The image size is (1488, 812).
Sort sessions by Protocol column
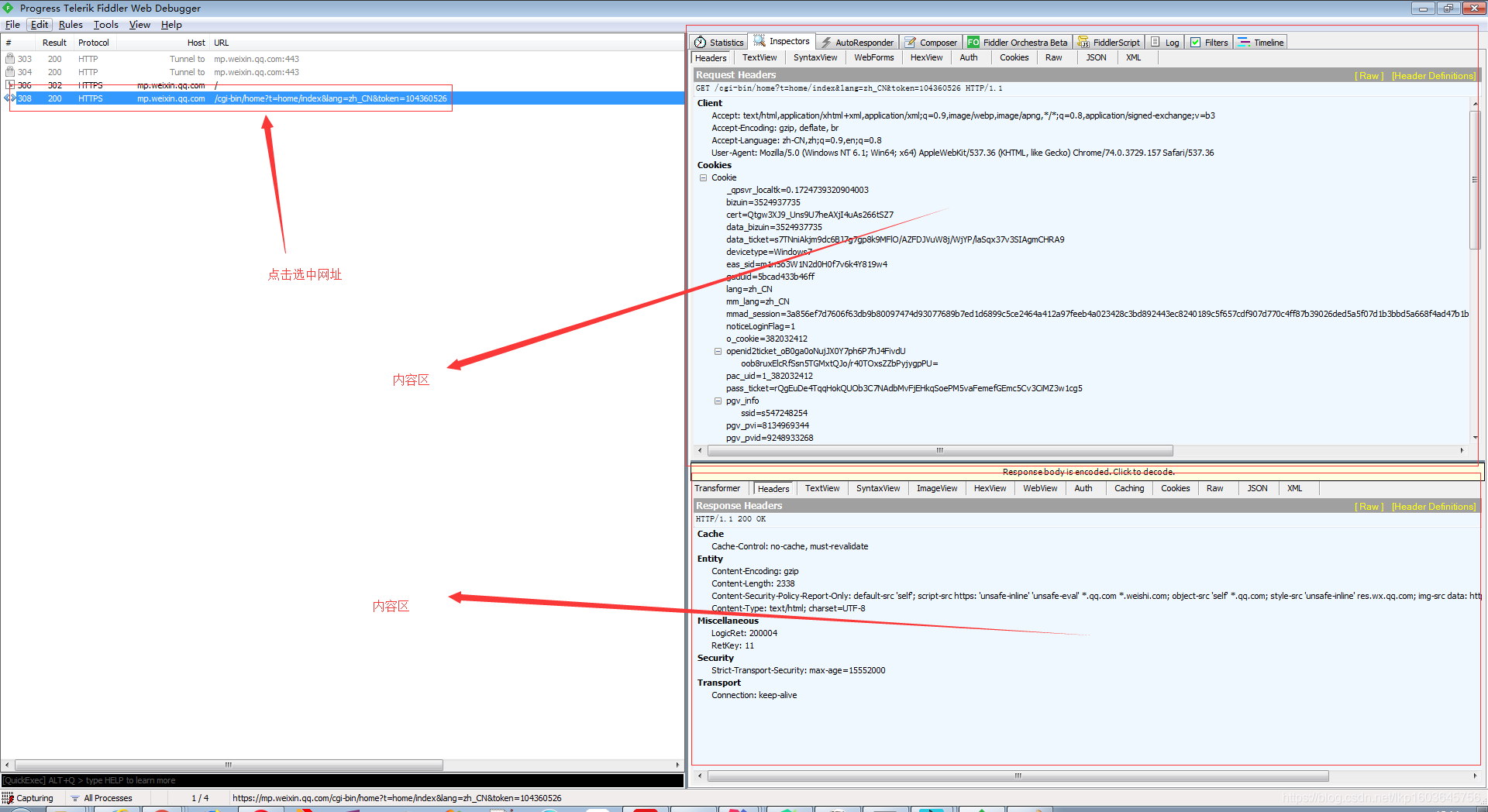pos(94,43)
